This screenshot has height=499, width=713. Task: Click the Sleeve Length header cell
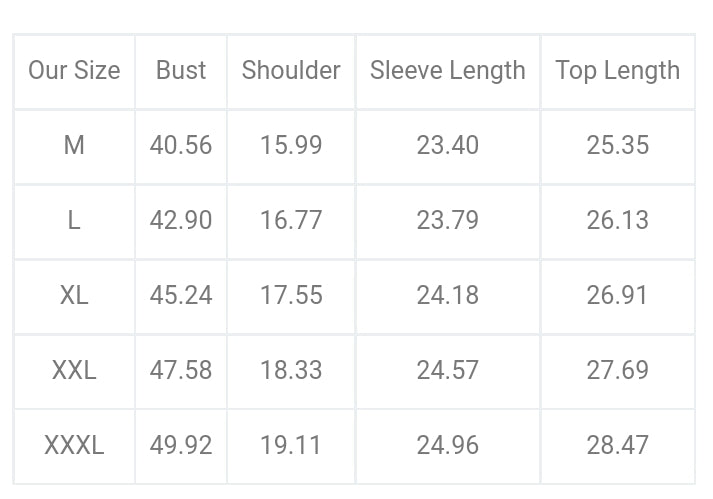pyautogui.click(x=447, y=71)
